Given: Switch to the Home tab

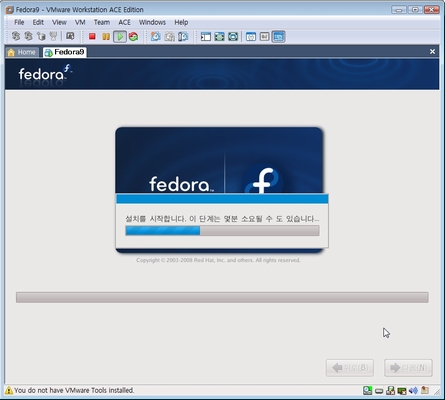Looking at the screenshot, I should [22, 52].
